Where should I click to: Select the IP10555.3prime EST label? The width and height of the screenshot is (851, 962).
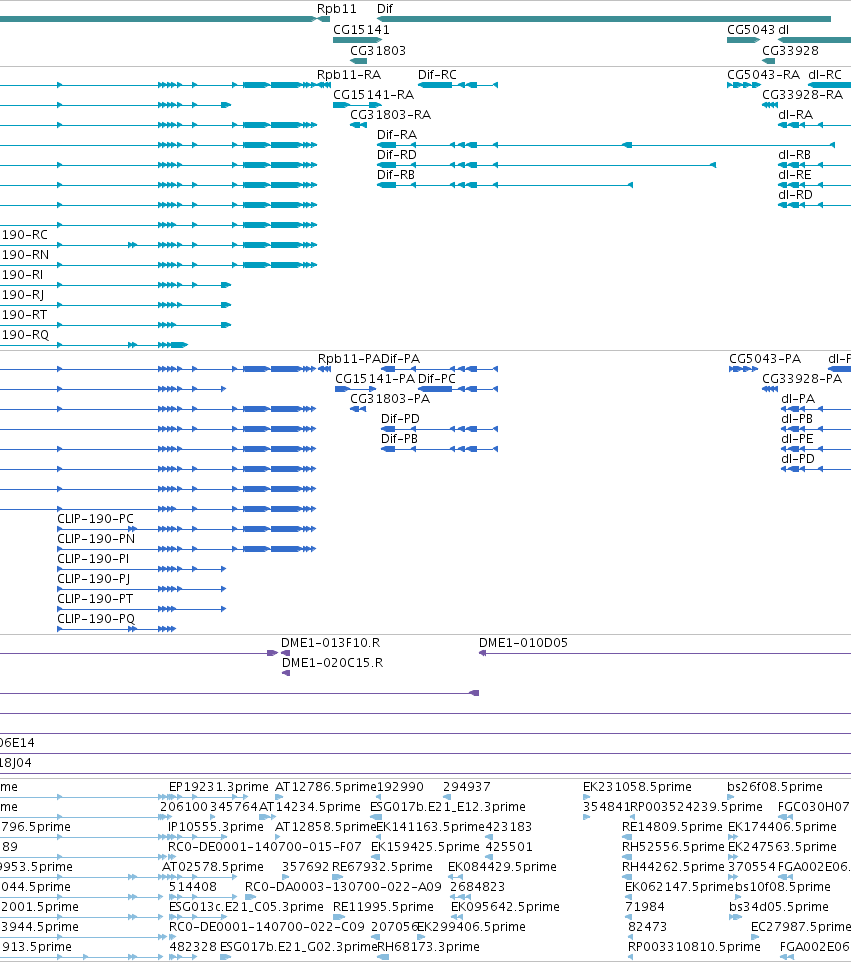coord(215,826)
